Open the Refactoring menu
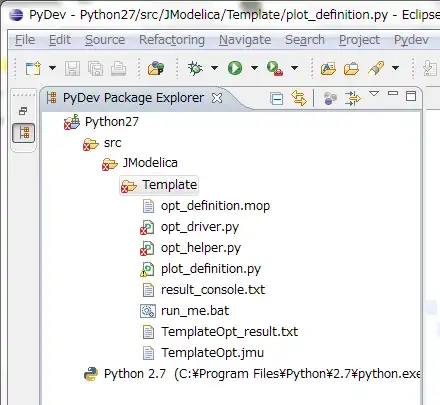This screenshot has width=440, height=405. pos(172,40)
